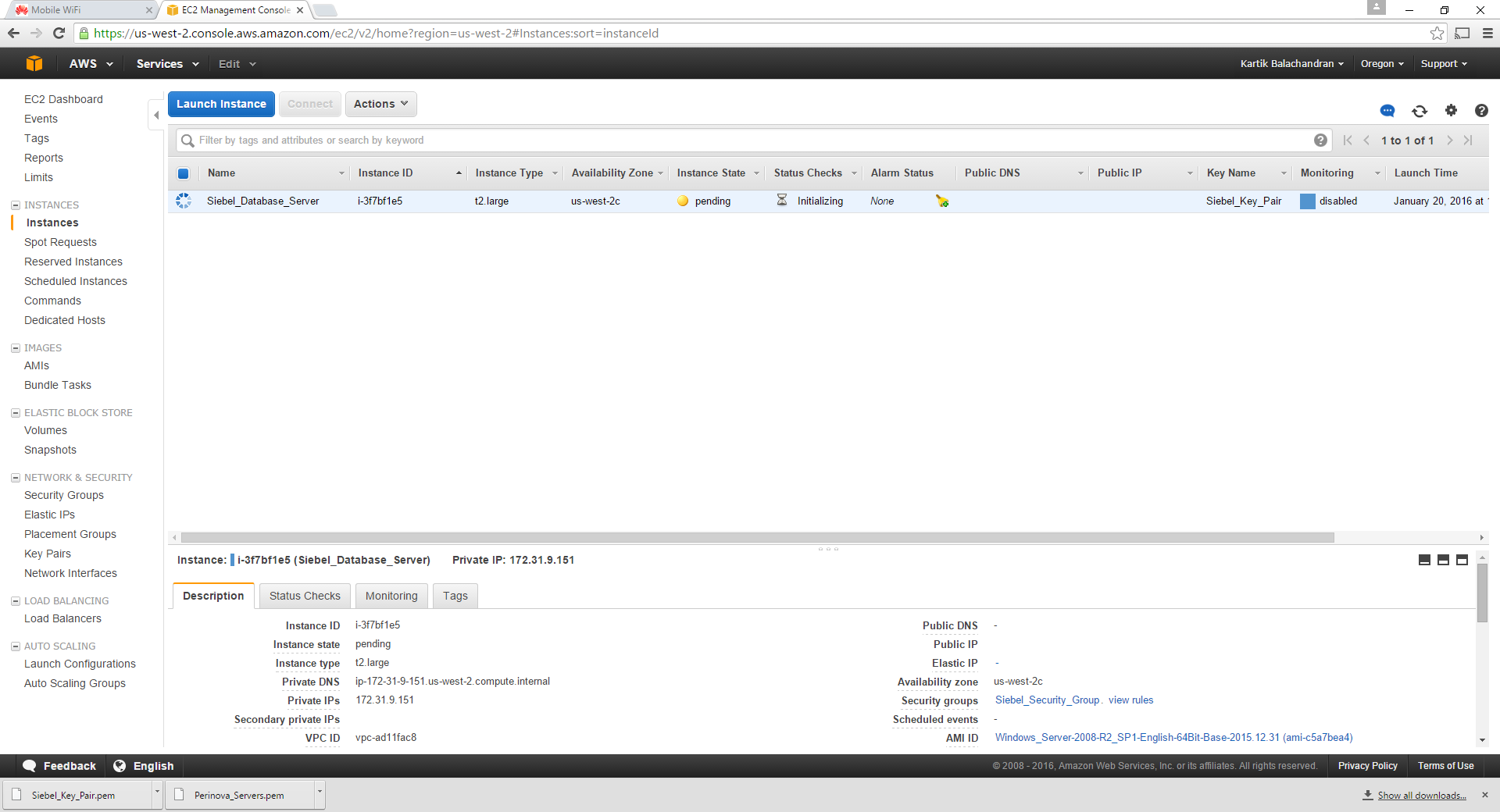The image size is (1500, 812).
Task: Open Kartik Balachandran account menu
Action: tap(1291, 64)
